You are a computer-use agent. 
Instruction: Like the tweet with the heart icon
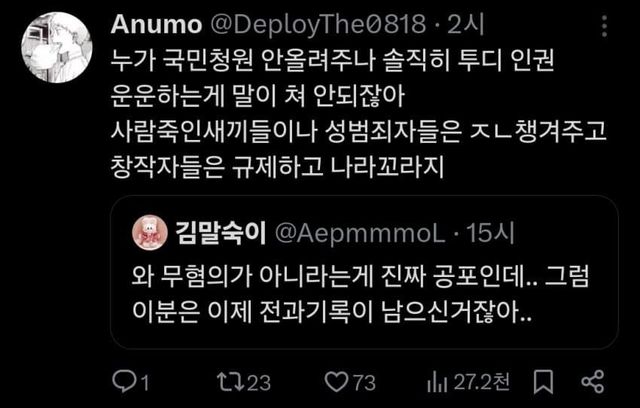pyautogui.click(x=336, y=382)
